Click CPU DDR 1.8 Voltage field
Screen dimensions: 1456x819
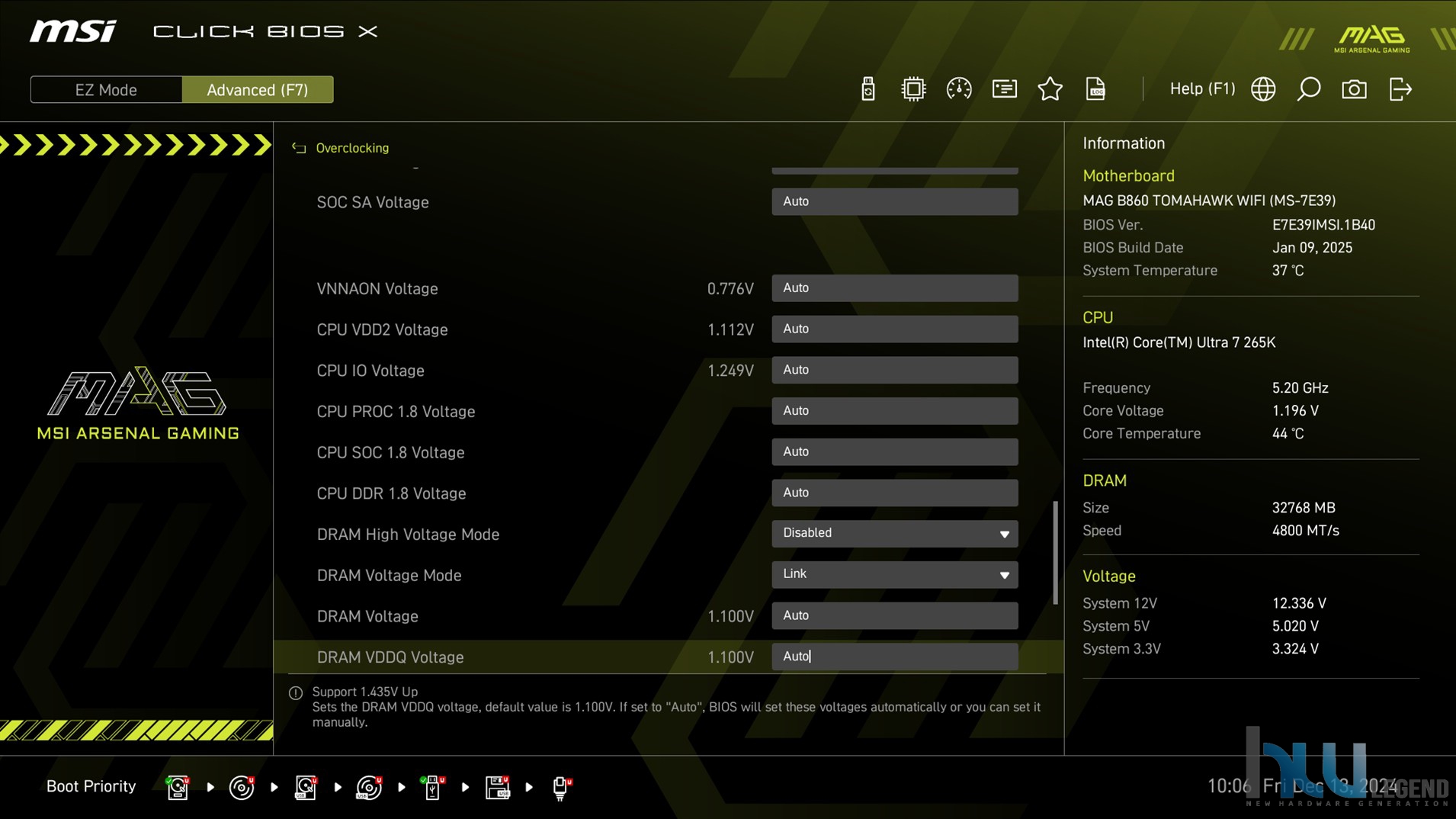[x=894, y=493]
